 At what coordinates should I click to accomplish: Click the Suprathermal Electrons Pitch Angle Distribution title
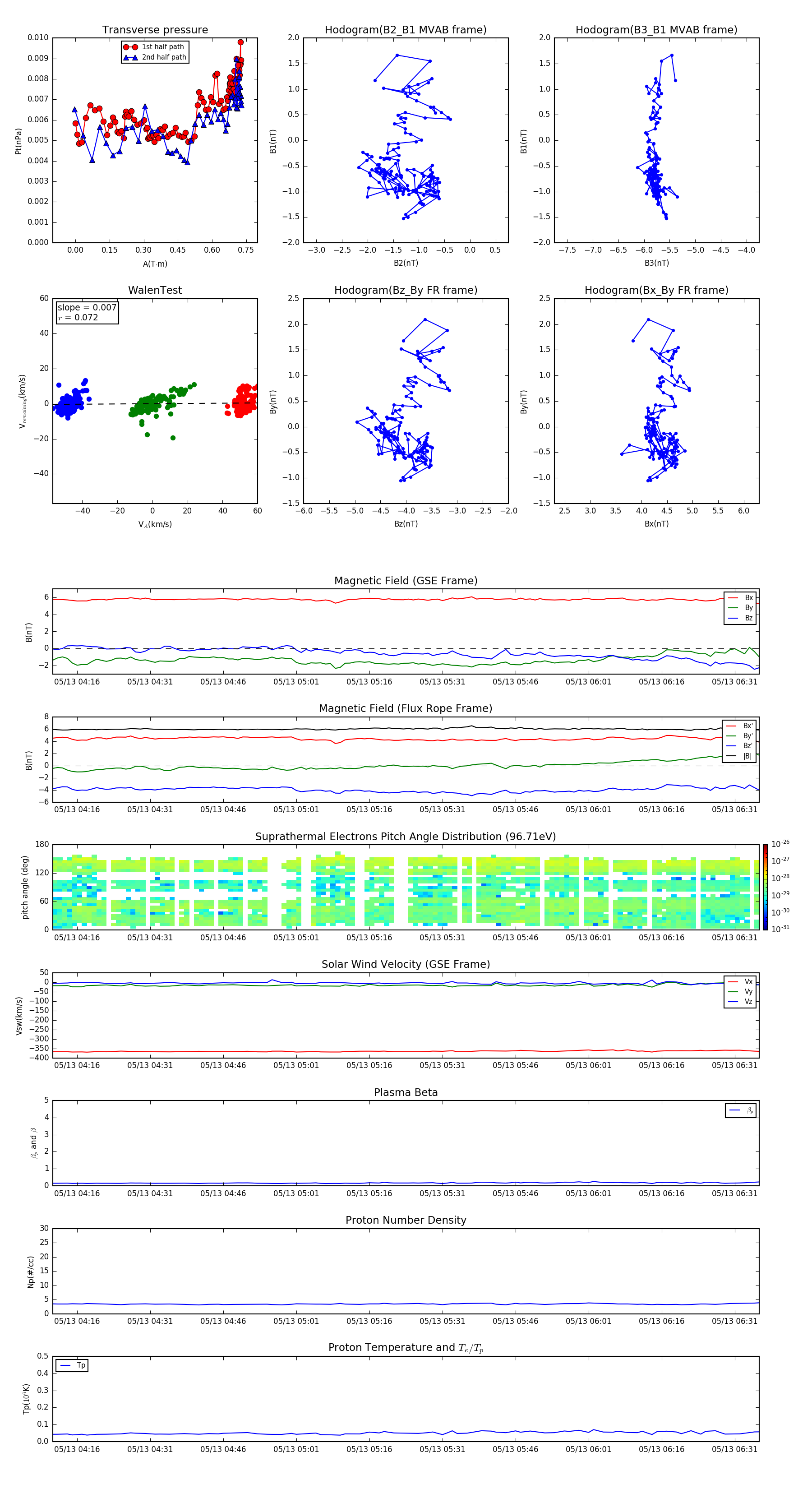[406, 837]
